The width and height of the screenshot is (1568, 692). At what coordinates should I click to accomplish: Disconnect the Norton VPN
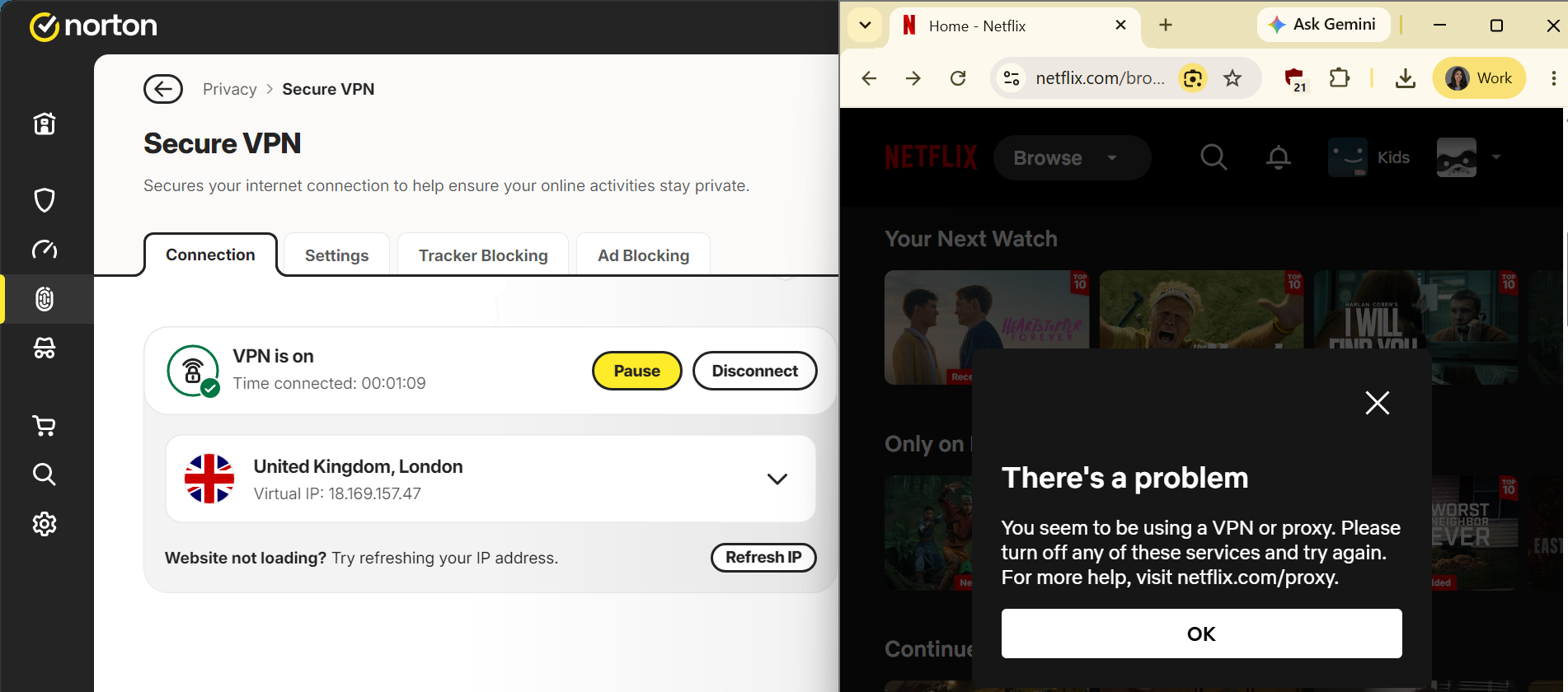(755, 371)
